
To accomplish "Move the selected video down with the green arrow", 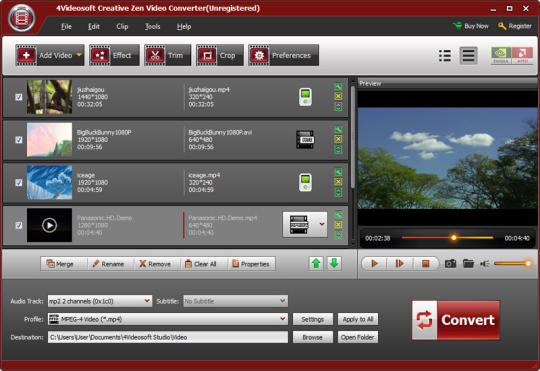I will (x=334, y=264).
